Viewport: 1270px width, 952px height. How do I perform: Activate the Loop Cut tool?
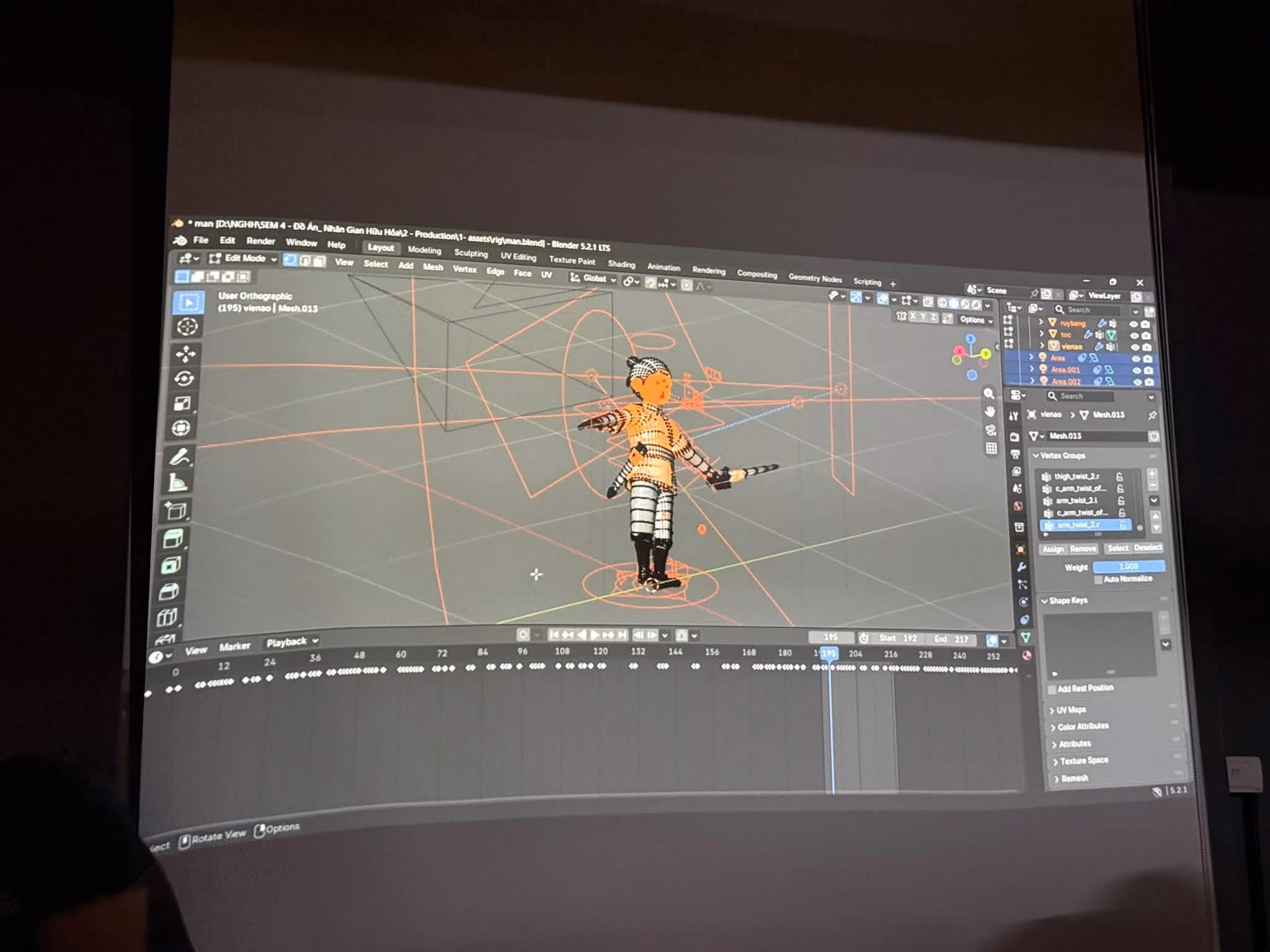(x=168, y=617)
